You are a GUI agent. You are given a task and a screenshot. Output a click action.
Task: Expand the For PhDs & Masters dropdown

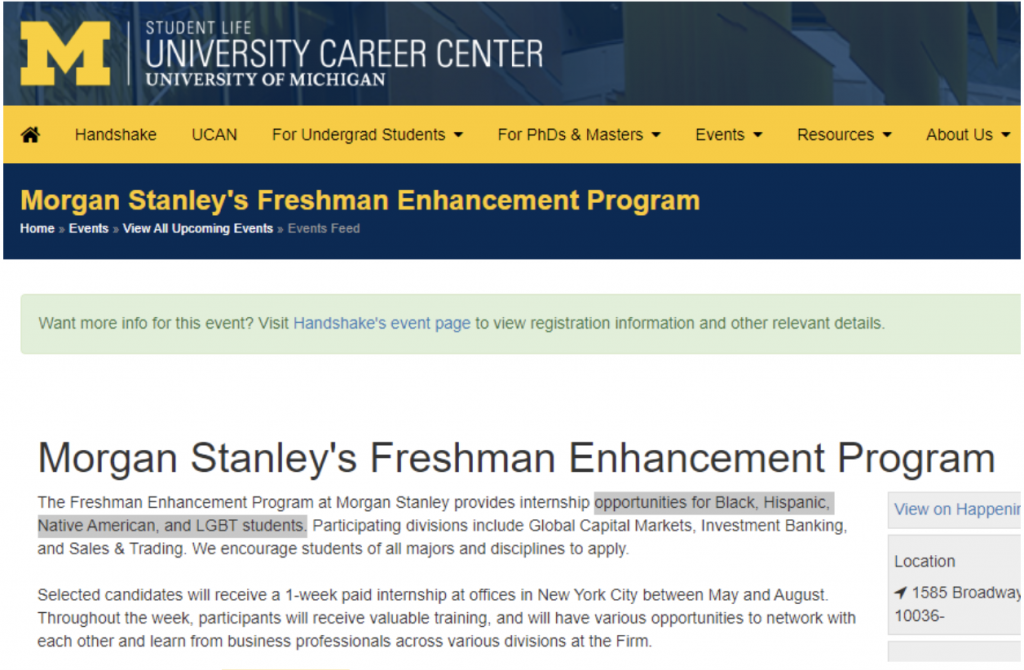click(x=579, y=135)
